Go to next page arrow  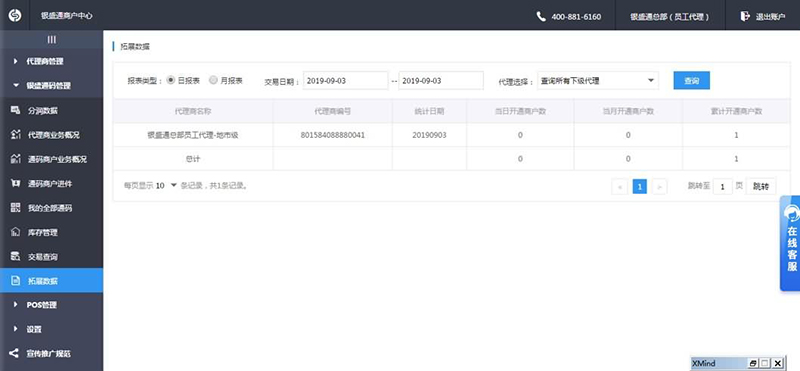659,187
